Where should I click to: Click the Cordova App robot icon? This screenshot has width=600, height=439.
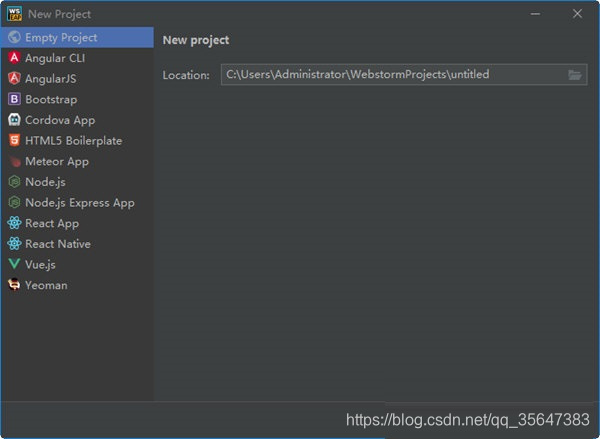click(14, 120)
